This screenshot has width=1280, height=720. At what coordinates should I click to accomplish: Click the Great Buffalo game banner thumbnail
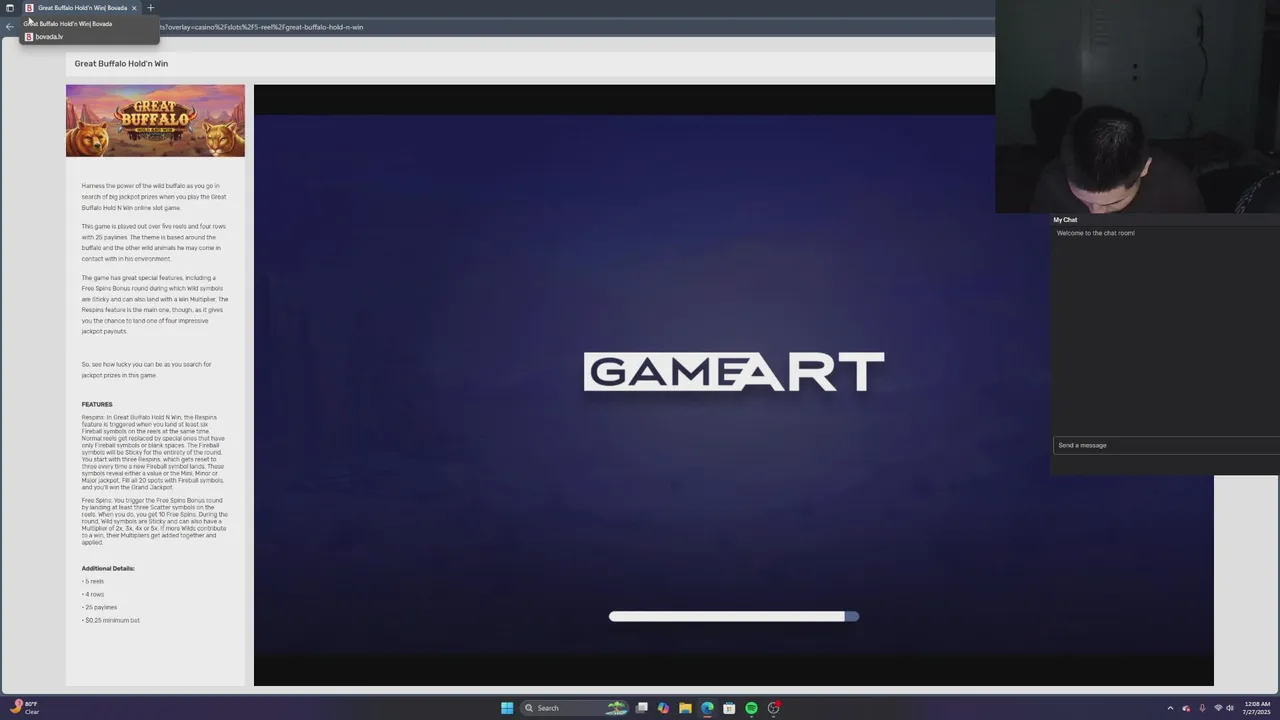tap(155, 121)
